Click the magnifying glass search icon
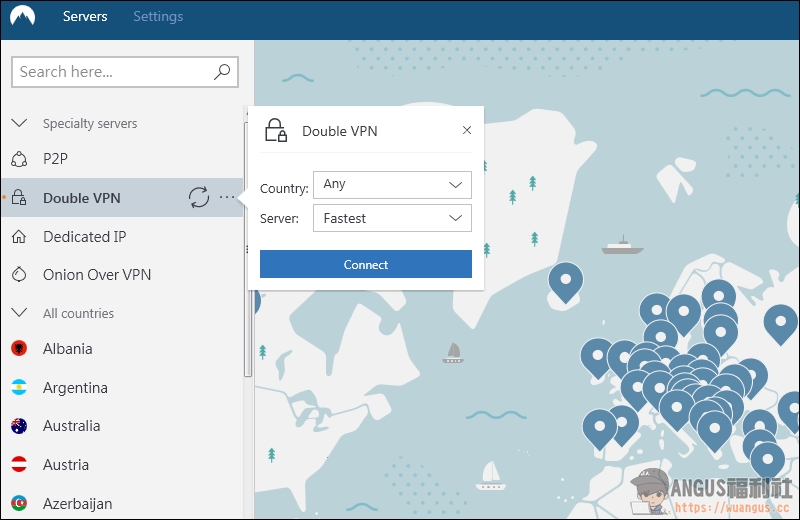 pos(222,72)
